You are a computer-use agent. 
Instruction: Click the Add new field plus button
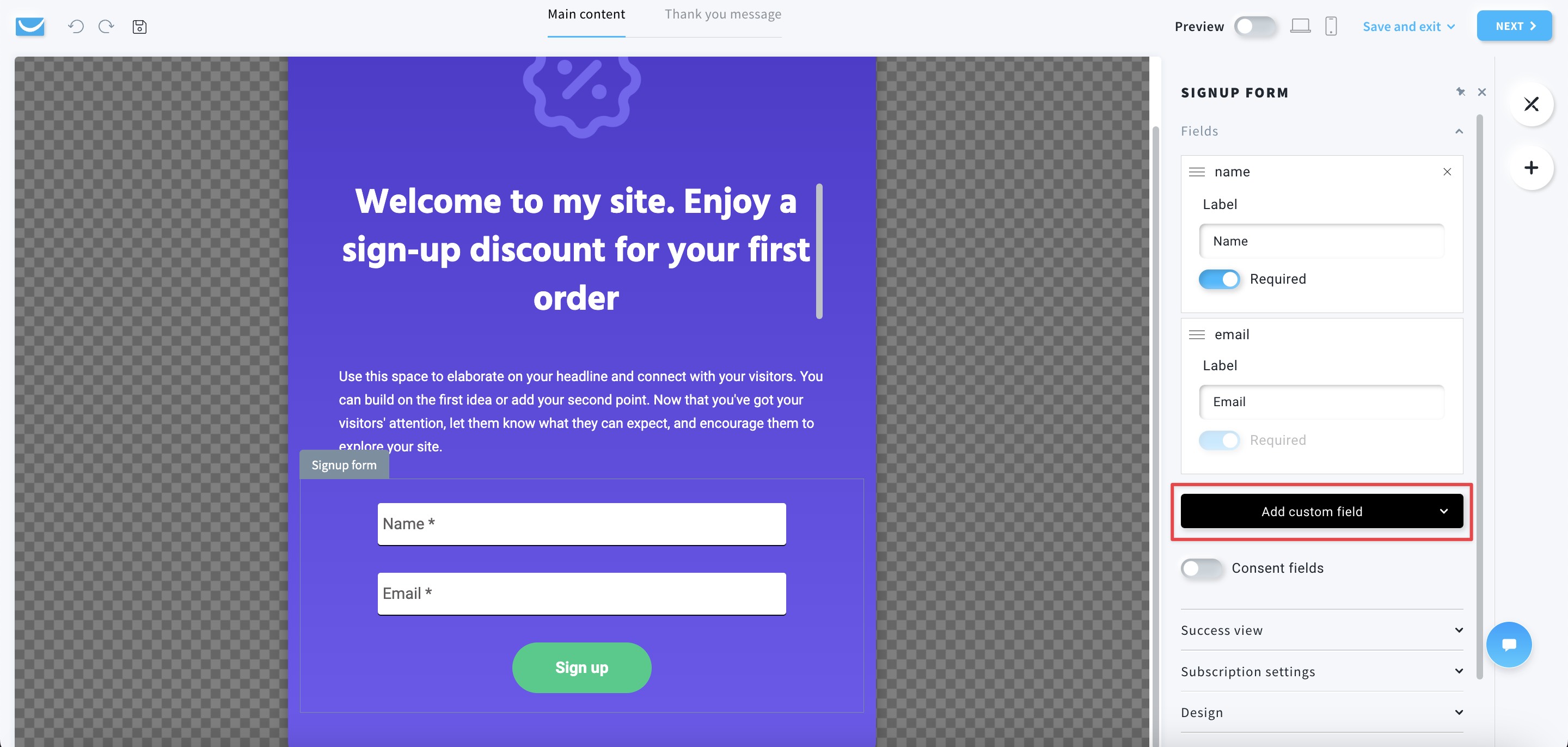(1531, 167)
